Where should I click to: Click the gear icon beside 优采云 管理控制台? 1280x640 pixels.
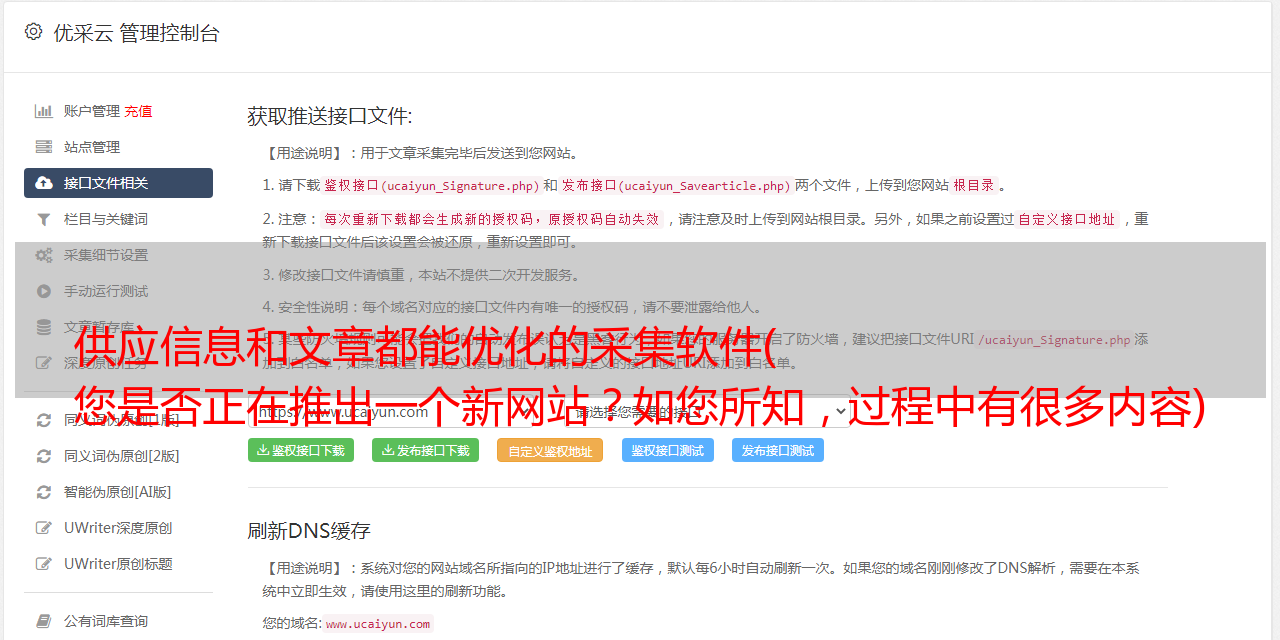click(33, 32)
